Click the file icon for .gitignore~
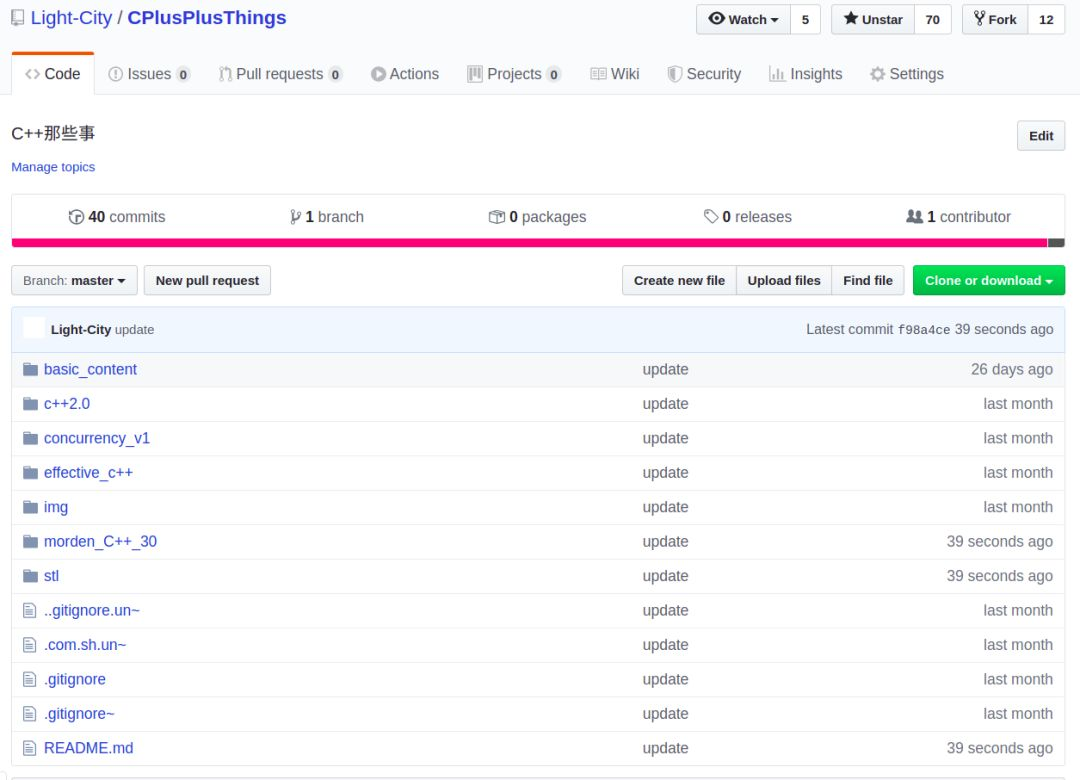This screenshot has height=780, width=1080. point(30,714)
